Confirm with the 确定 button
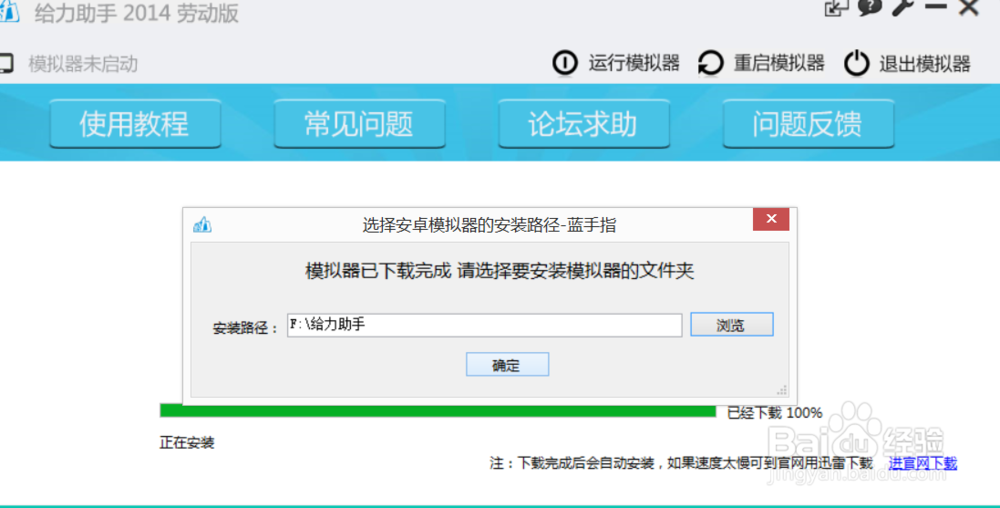The image size is (1000, 508). [x=508, y=365]
